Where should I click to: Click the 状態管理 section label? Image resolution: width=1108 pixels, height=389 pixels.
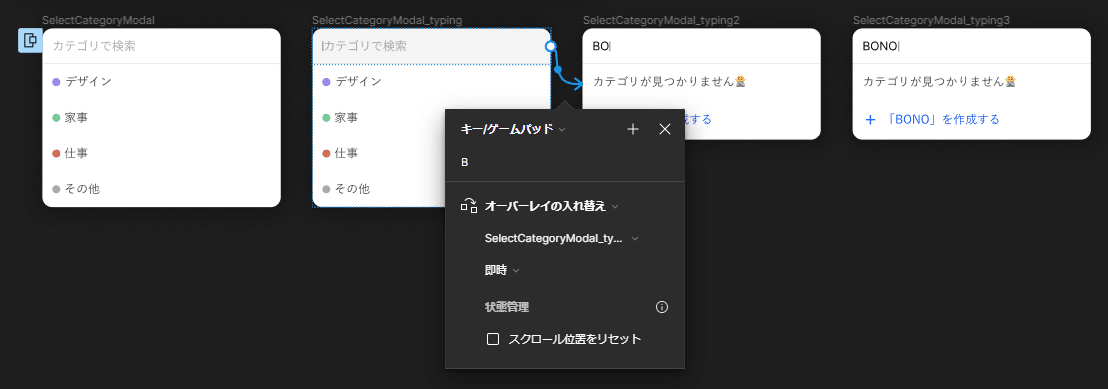click(507, 307)
